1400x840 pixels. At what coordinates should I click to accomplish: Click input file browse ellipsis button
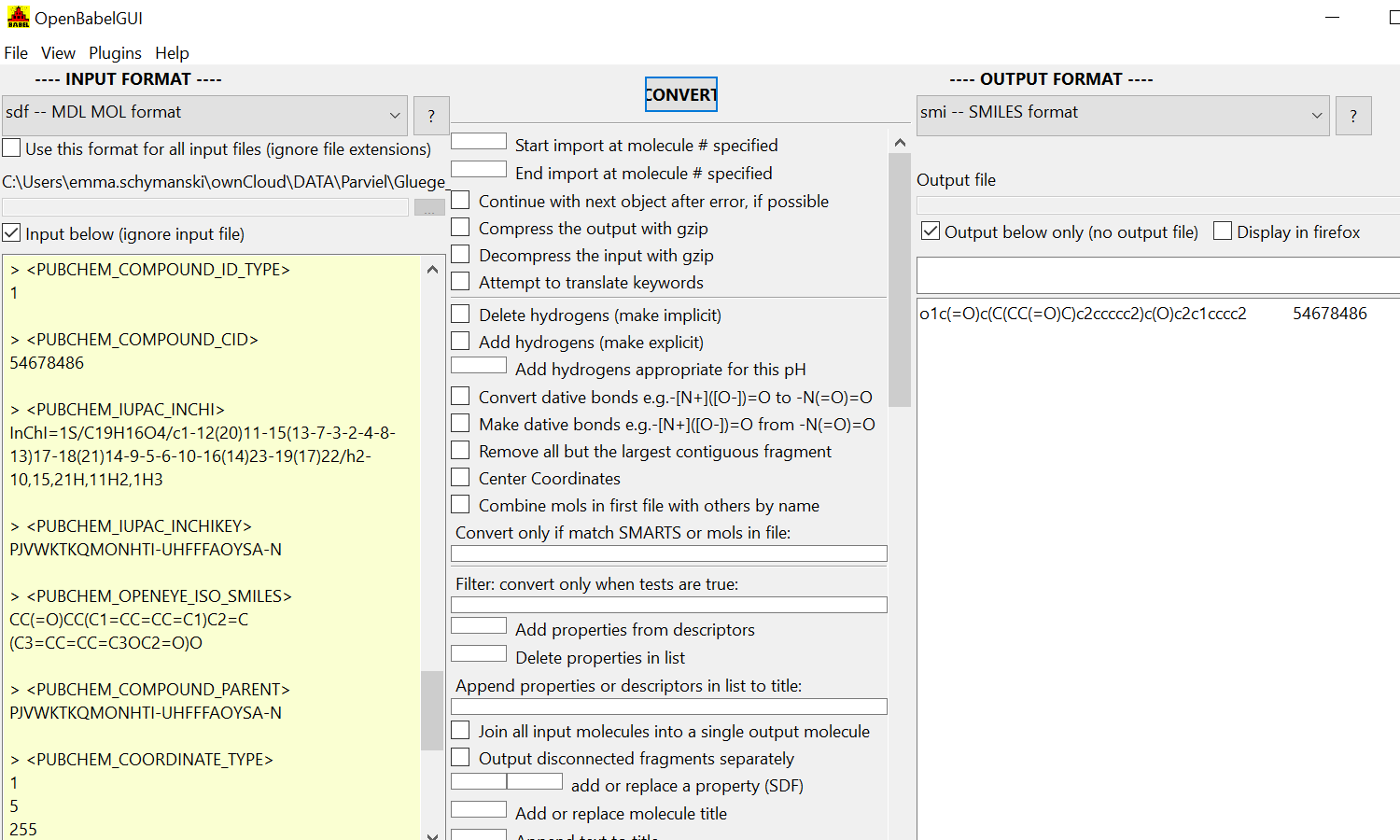pos(429,207)
